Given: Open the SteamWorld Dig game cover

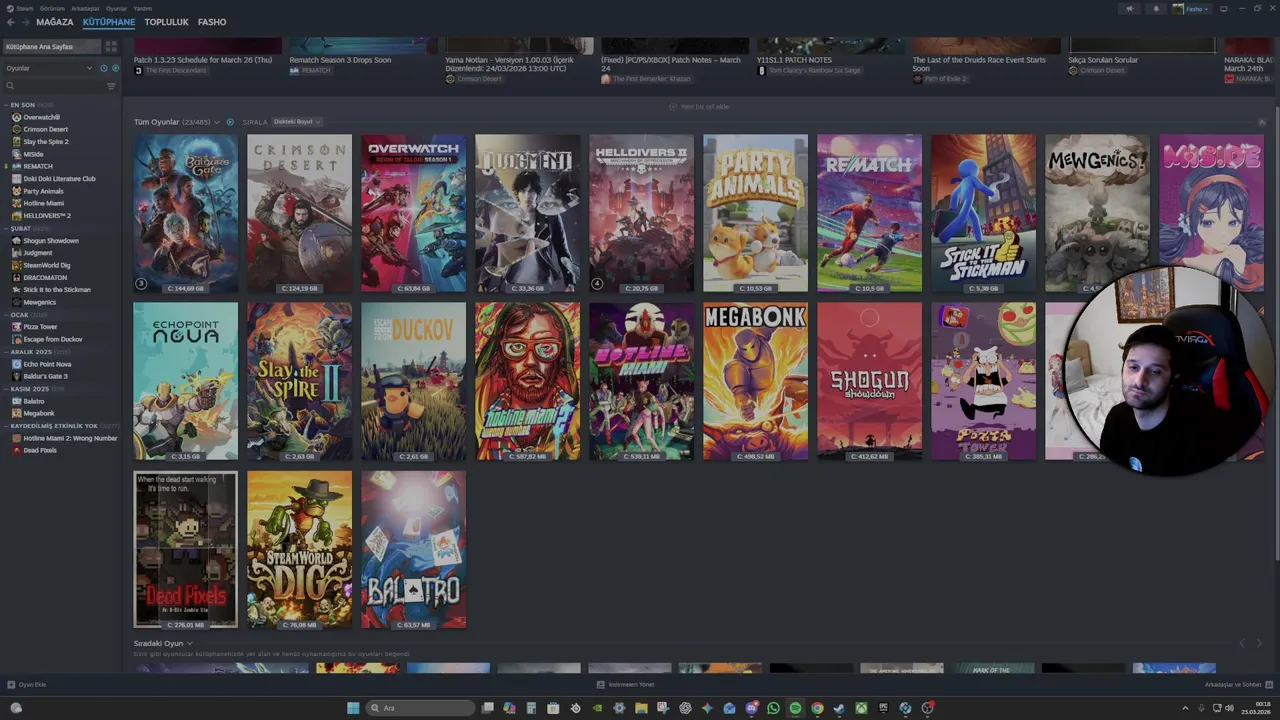Looking at the screenshot, I should [300, 550].
